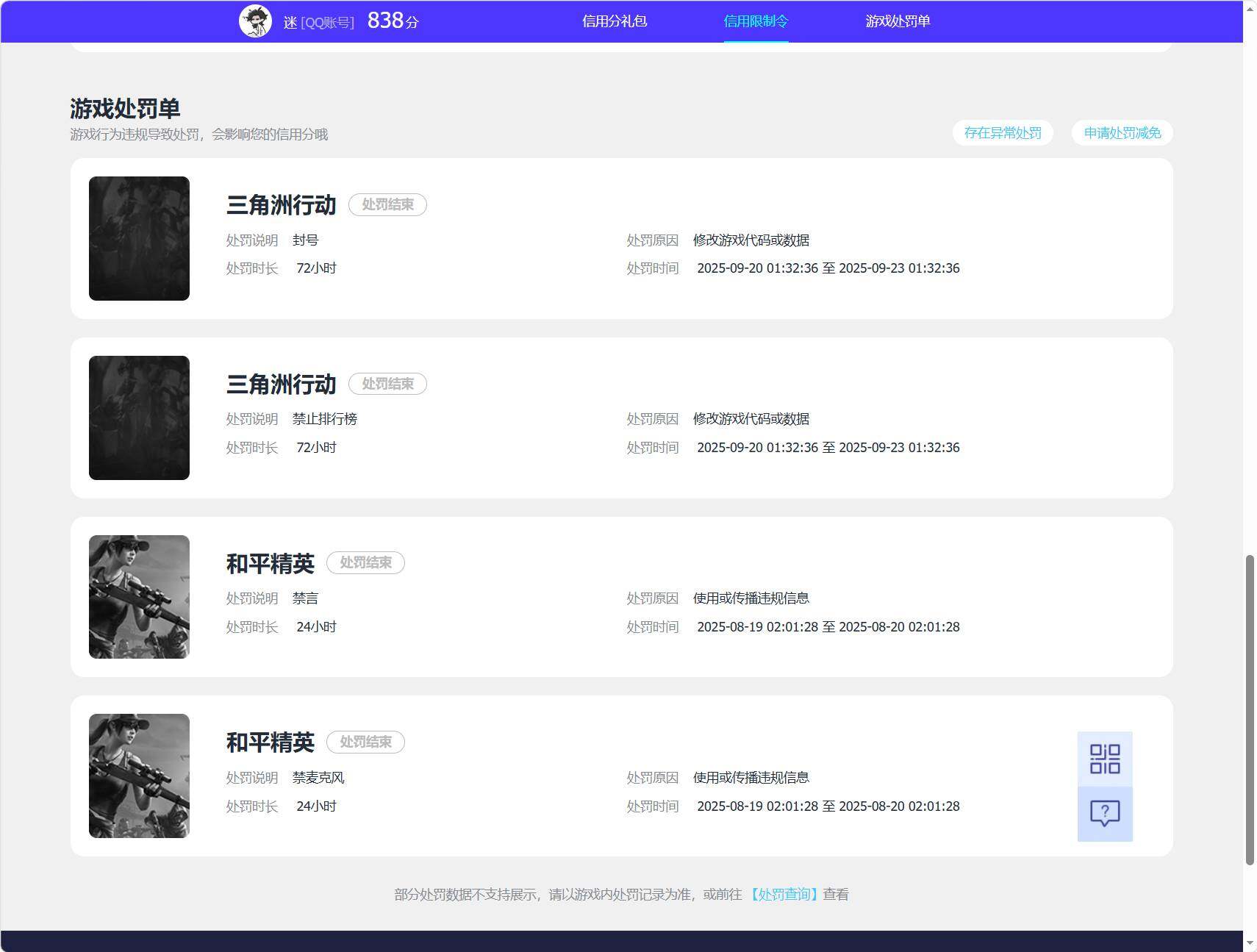Click the first 三角洲行动 game thumbnail
The width and height of the screenshot is (1257, 952).
click(139, 238)
